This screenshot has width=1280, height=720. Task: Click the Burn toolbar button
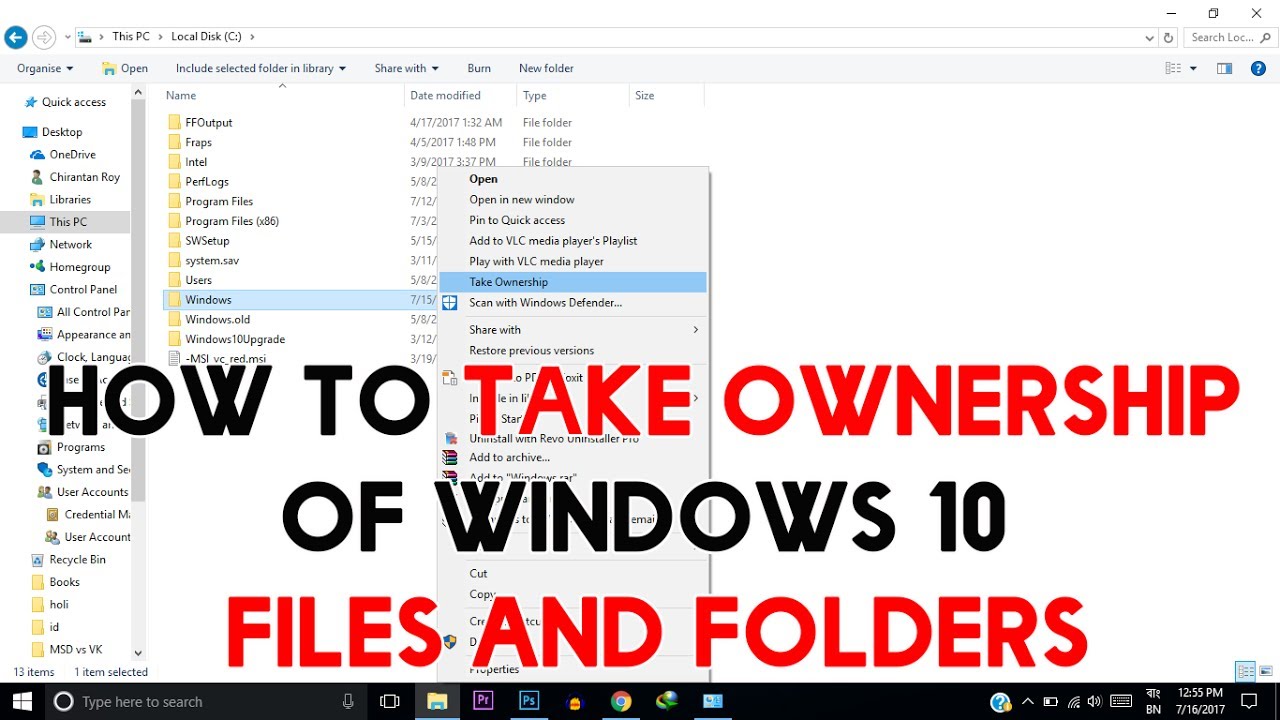click(x=479, y=68)
